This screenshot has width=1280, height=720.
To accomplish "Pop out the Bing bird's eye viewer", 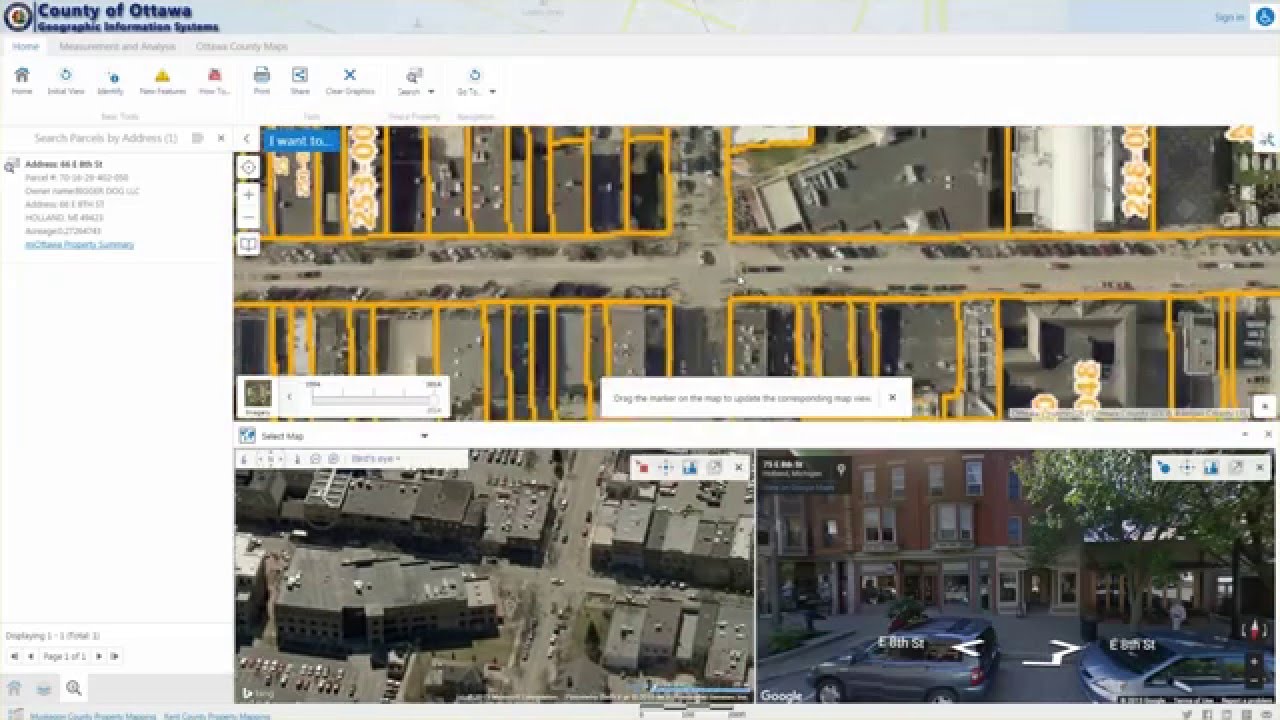I will 715,467.
